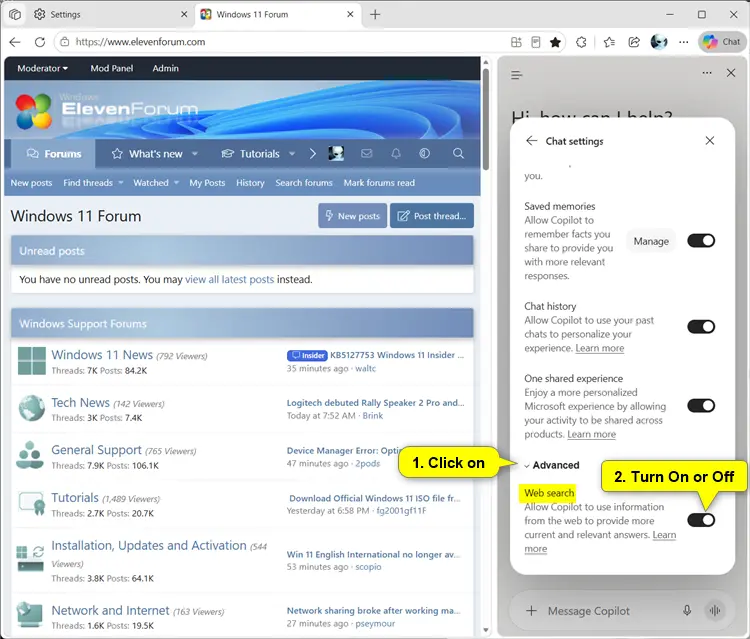Click the Share icon in toolbar

point(634,42)
